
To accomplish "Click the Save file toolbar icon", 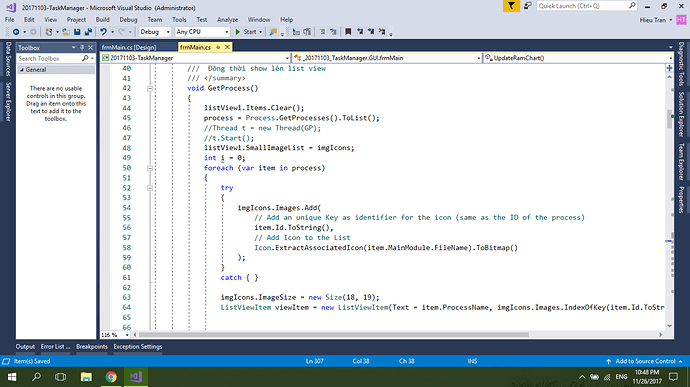I will click(77, 32).
